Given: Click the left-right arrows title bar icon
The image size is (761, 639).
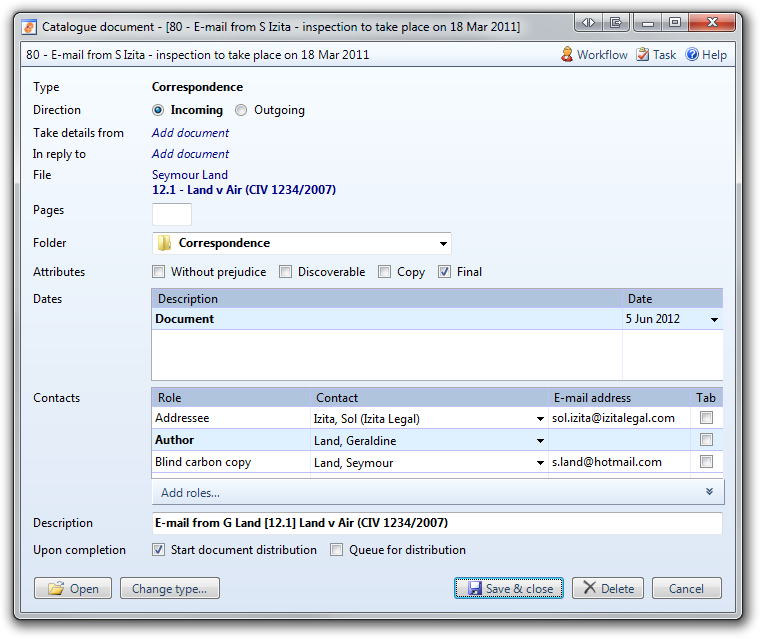Looking at the screenshot, I should click(588, 22).
